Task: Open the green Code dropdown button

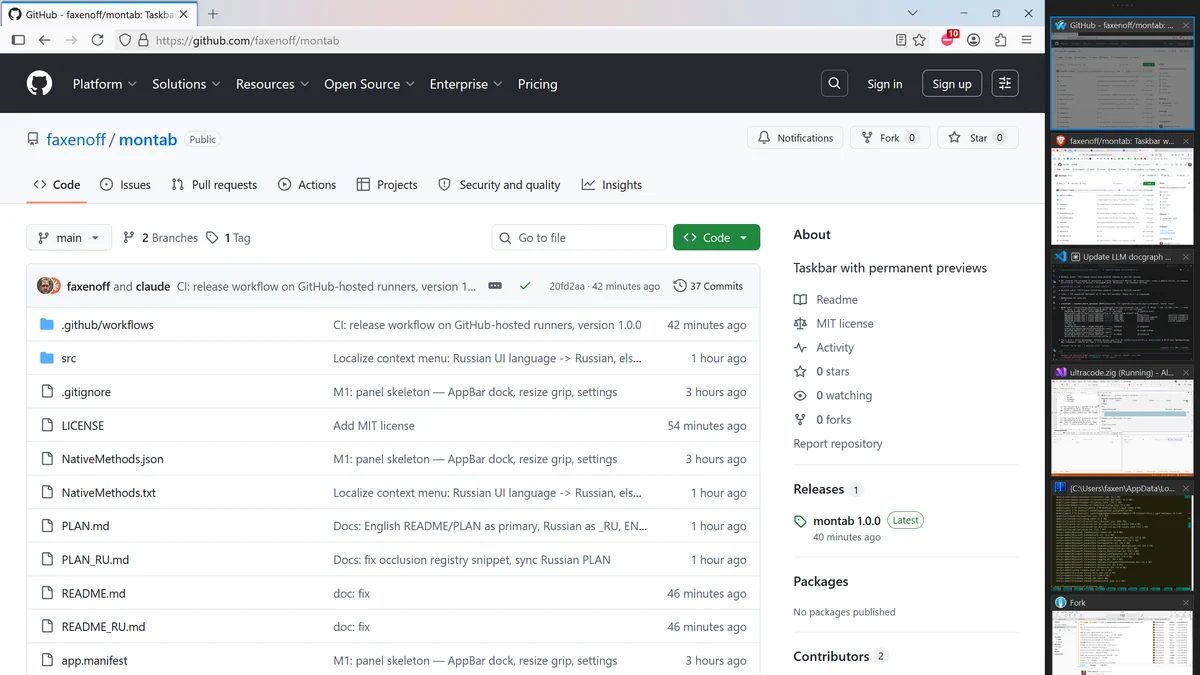Action: pos(716,238)
